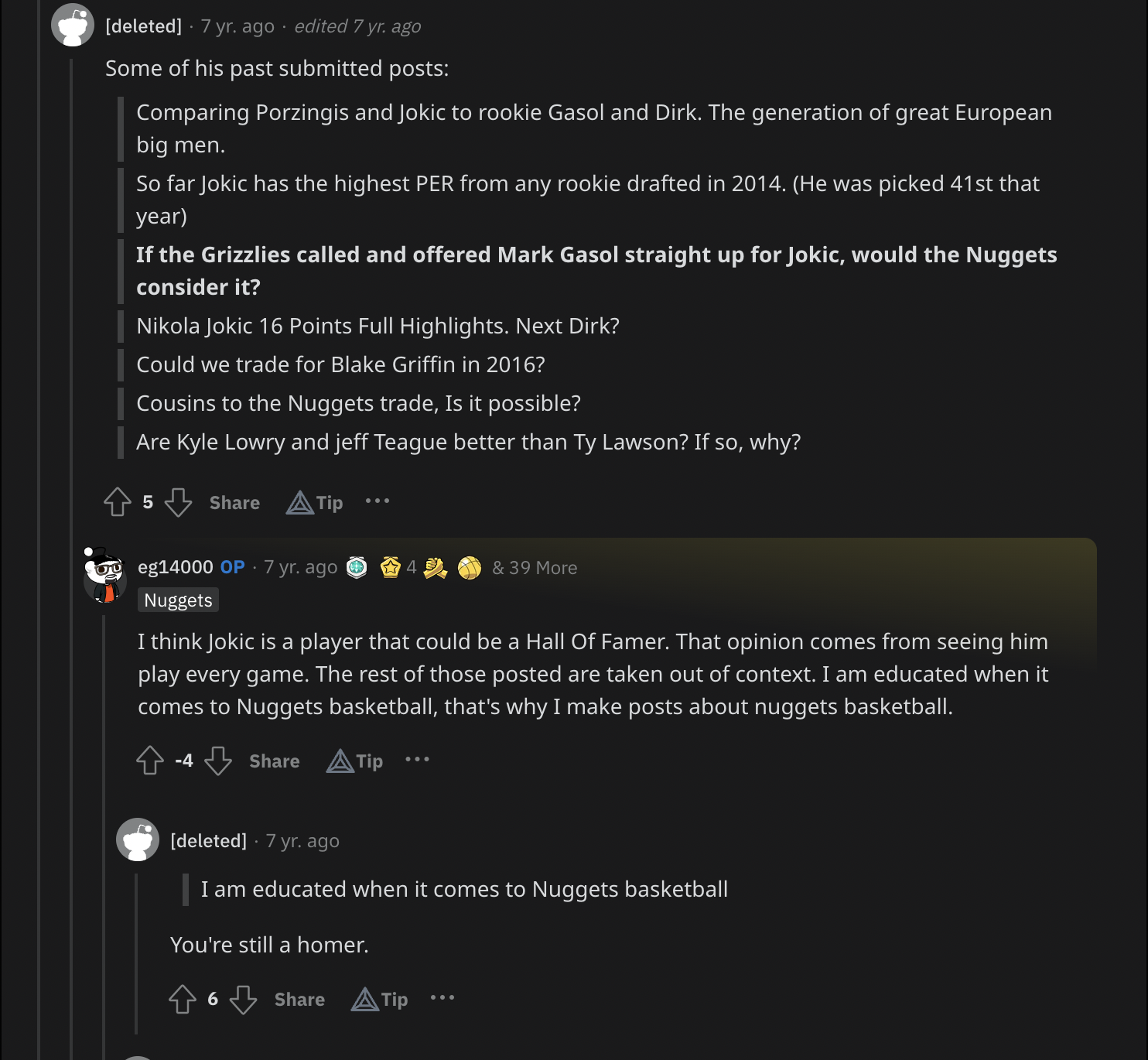The height and width of the screenshot is (1060, 1148).
Task: Open the eg14000 username link
Action: pyautogui.click(x=175, y=567)
